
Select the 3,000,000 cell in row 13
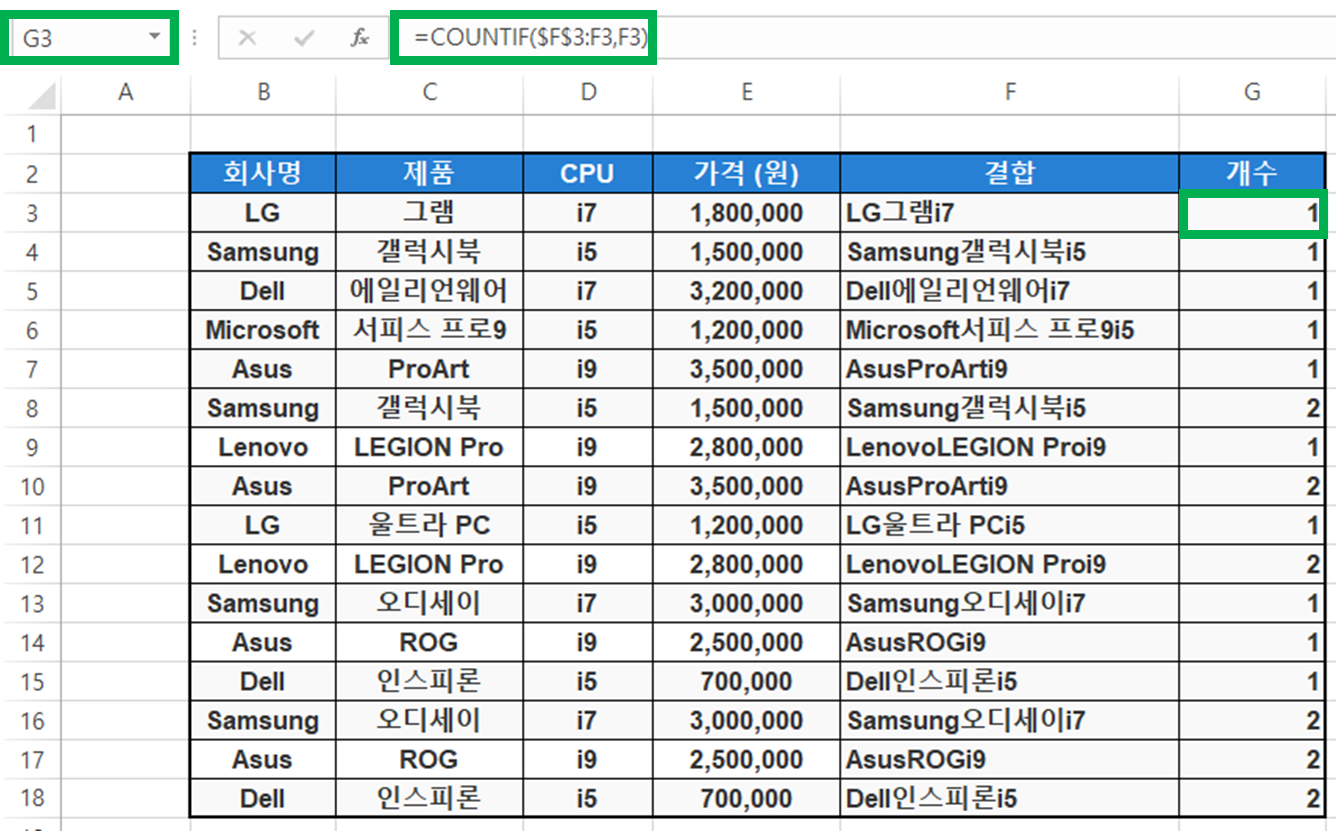click(747, 604)
